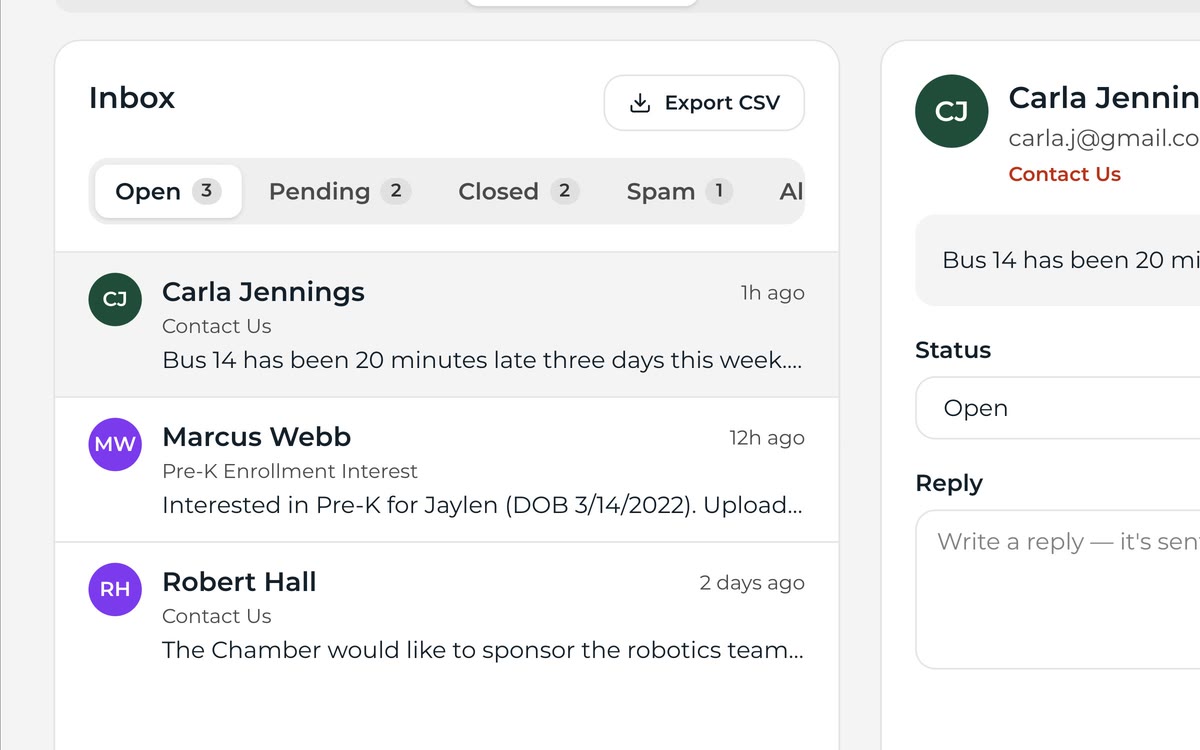
Task: Click Marcus Webb's MW avatar
Action: pyautogui.click(x=115, y=444)
